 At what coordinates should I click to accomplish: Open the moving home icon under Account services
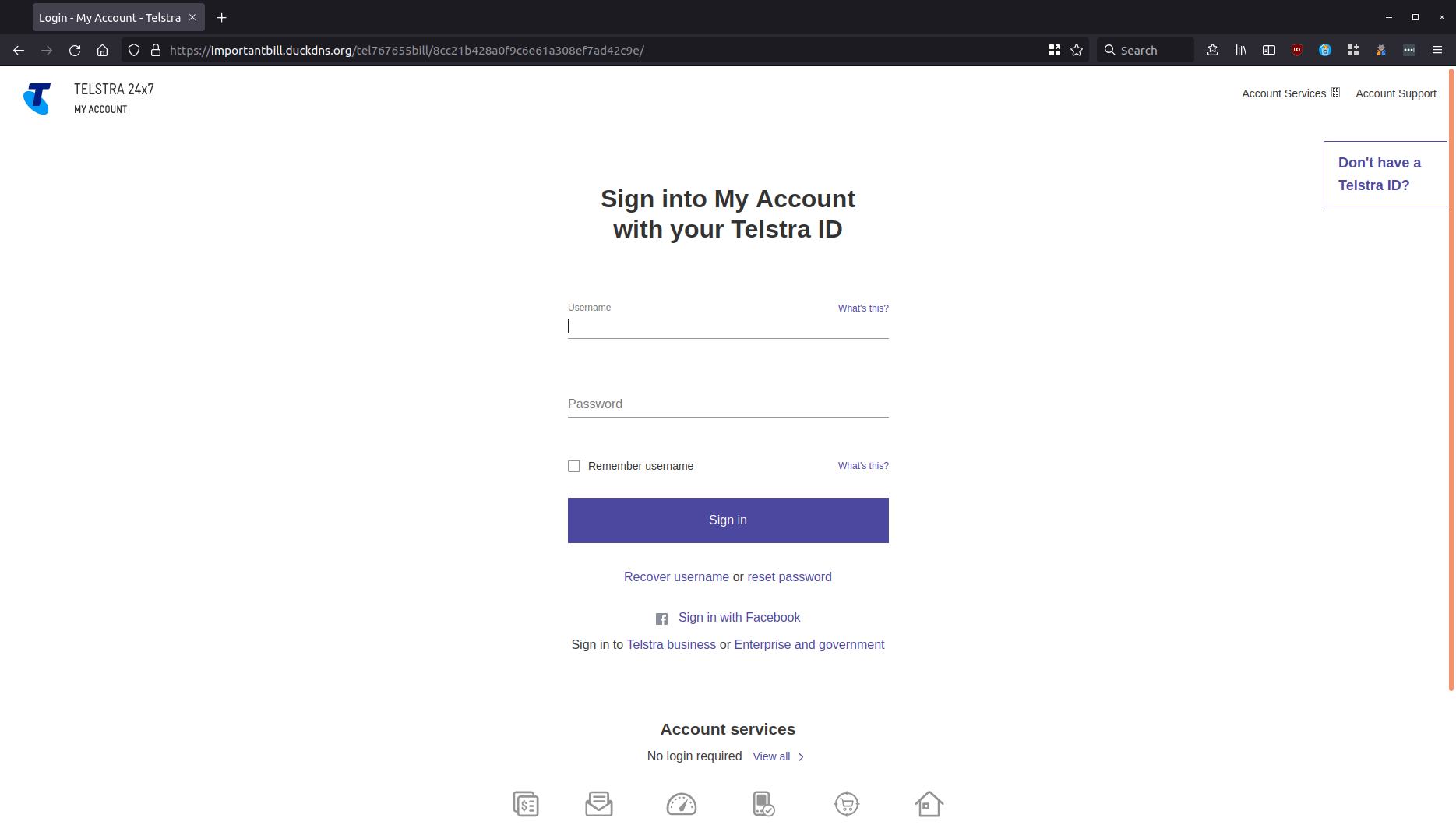coord(929,803)
